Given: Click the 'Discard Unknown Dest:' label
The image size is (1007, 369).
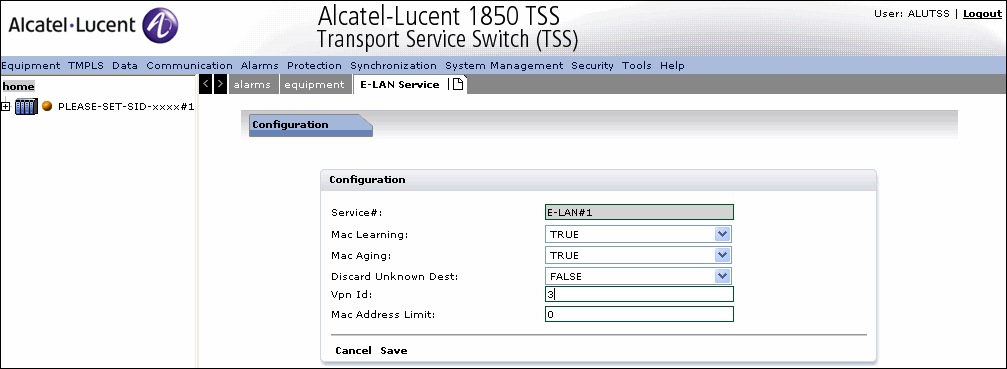Looking at the screenshot, I should click(x=394, y=277).
